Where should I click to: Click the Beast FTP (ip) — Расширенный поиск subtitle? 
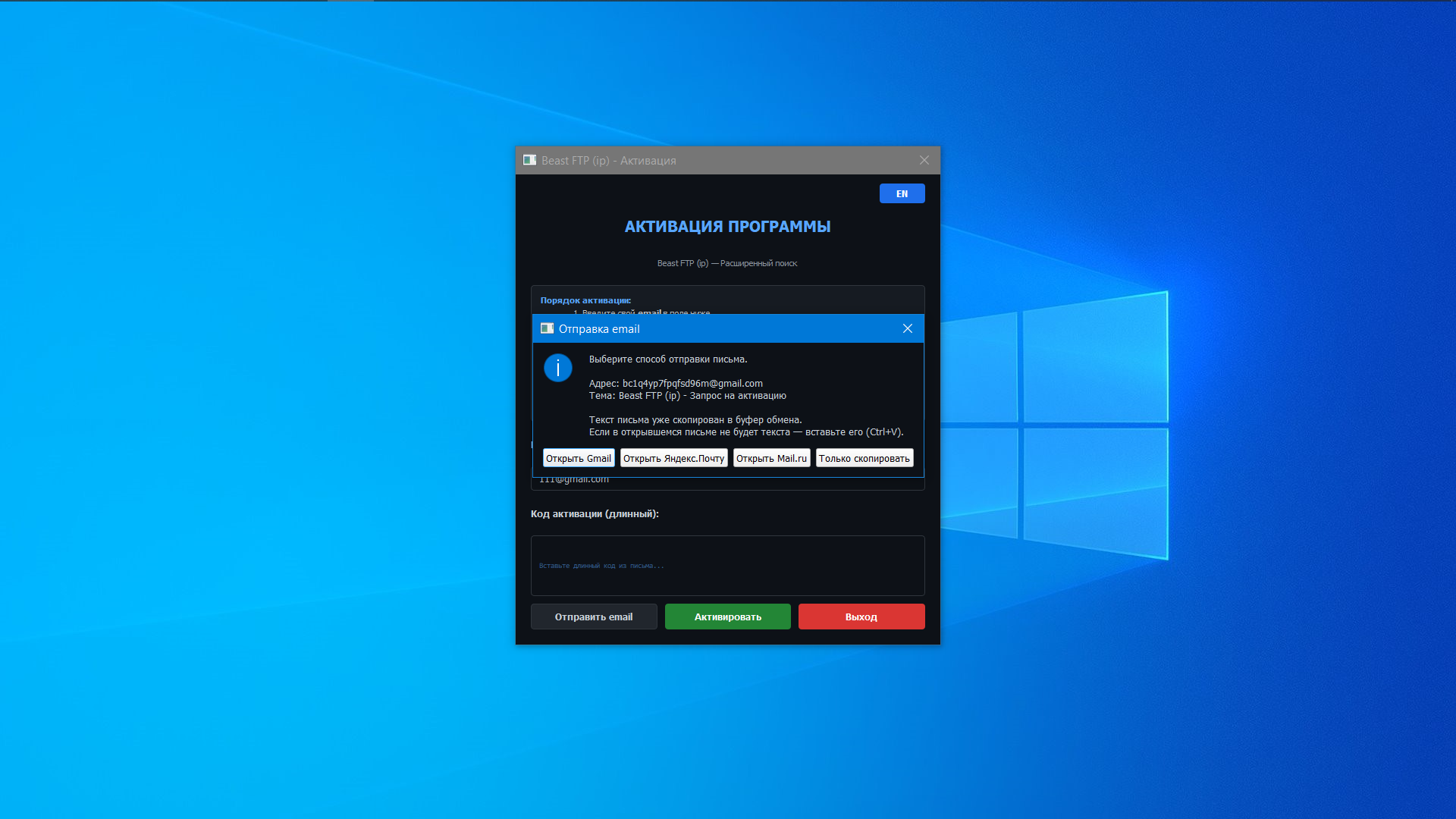727,263
